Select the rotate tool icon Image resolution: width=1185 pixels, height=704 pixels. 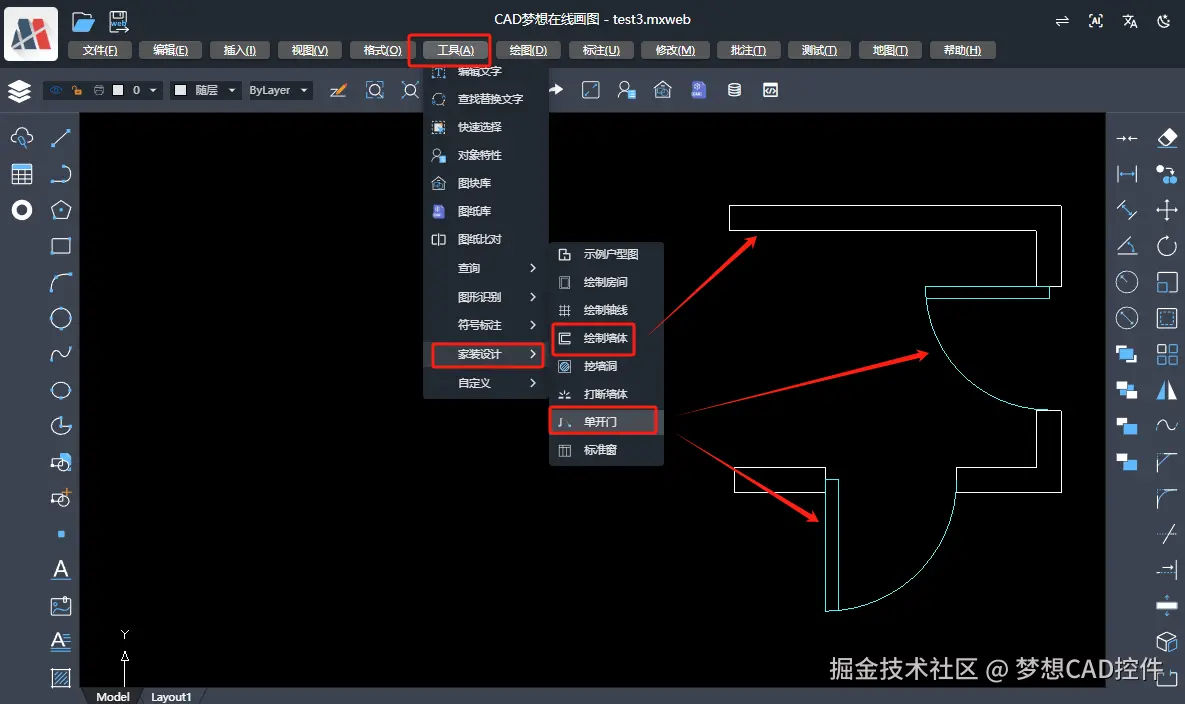click(x=1167, y=245)
